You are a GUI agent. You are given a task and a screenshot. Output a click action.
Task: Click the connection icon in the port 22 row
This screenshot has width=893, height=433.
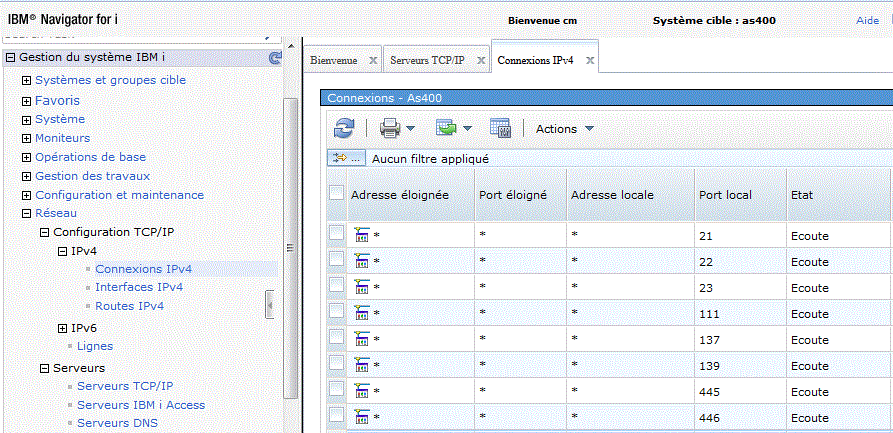tap(361, 262)
